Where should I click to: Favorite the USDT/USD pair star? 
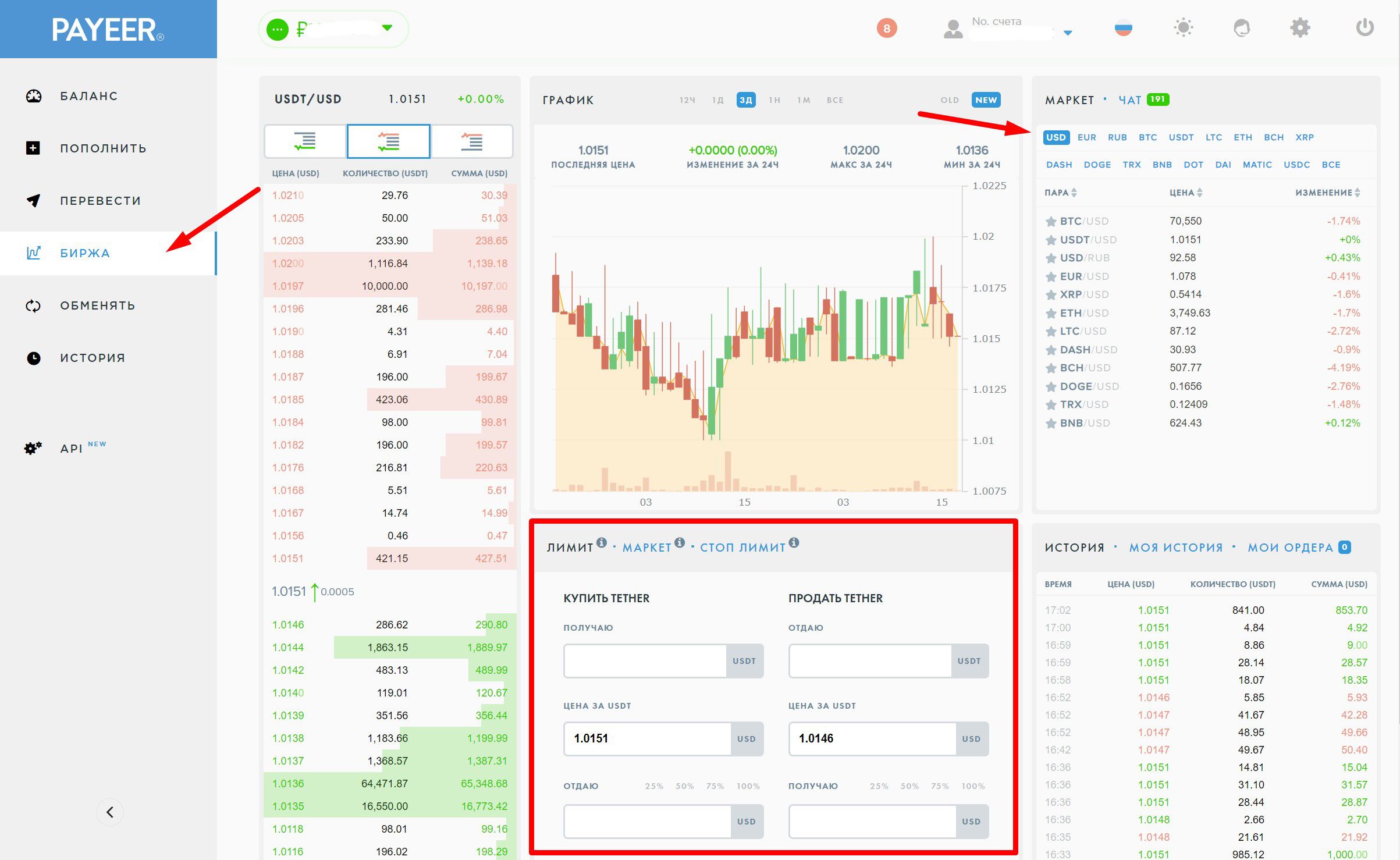pos(1050,240)
